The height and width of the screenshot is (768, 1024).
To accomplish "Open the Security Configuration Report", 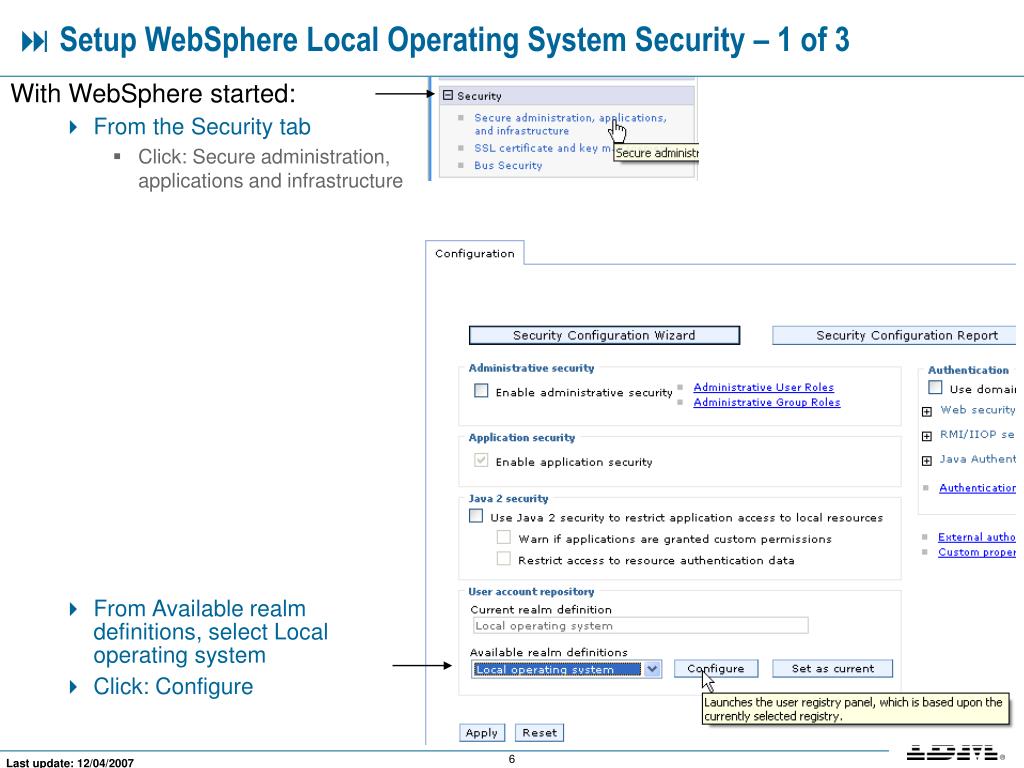I will point(895,335).
